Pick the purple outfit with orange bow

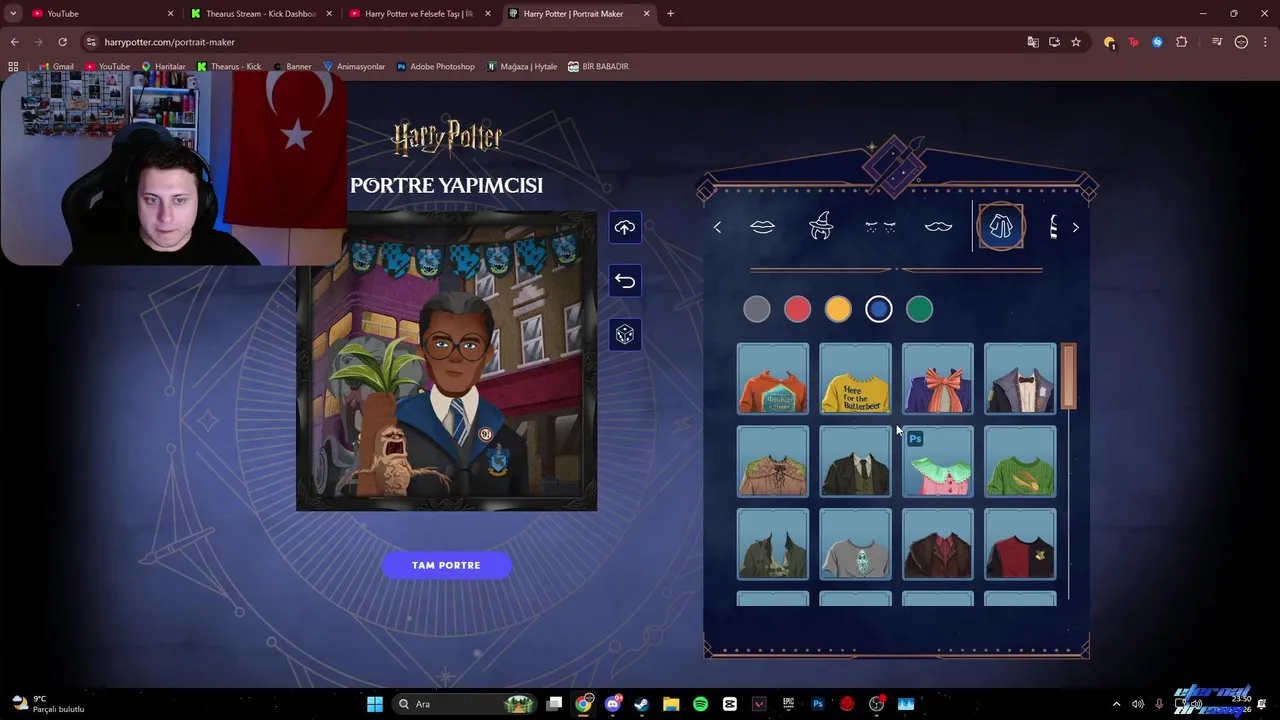(x=938, y=379)
